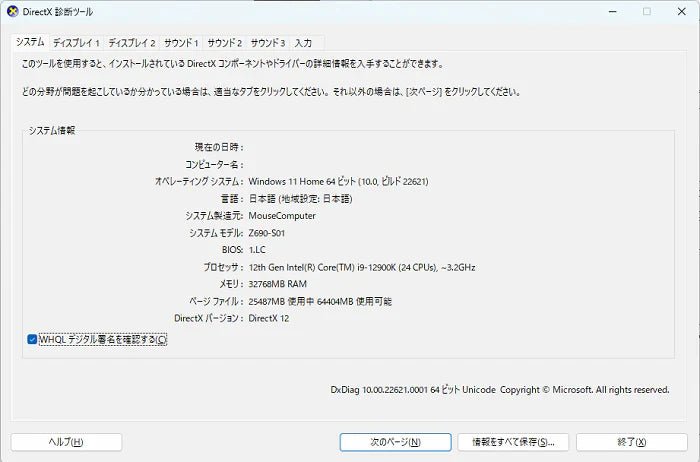Viewport: 700px width, 462px height.
Task: Exit using the 終了 button
Action: pyautogui.click(x=631, y=441)
